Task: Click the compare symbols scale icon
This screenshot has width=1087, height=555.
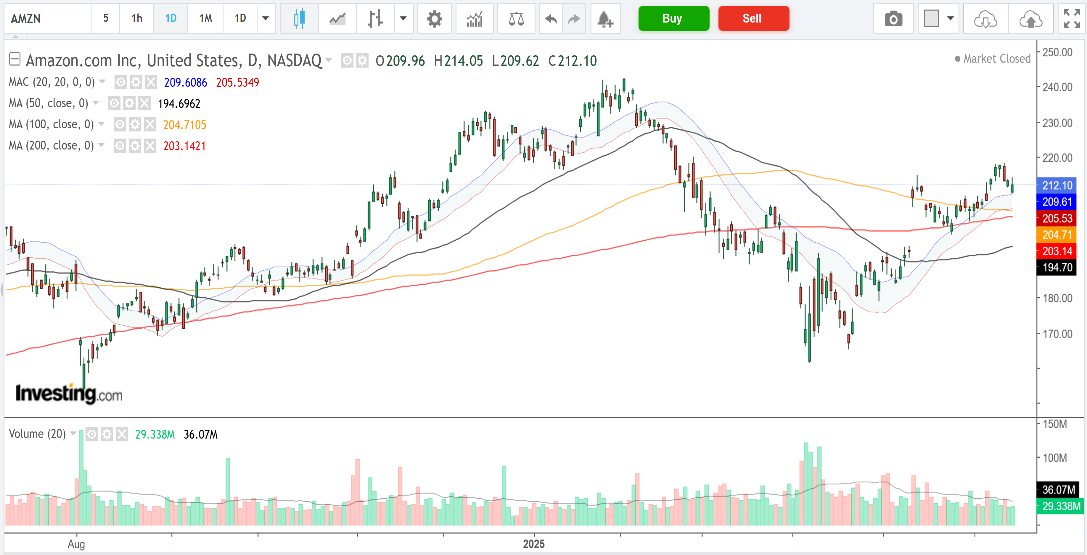Action: click(x=516, y=19)
